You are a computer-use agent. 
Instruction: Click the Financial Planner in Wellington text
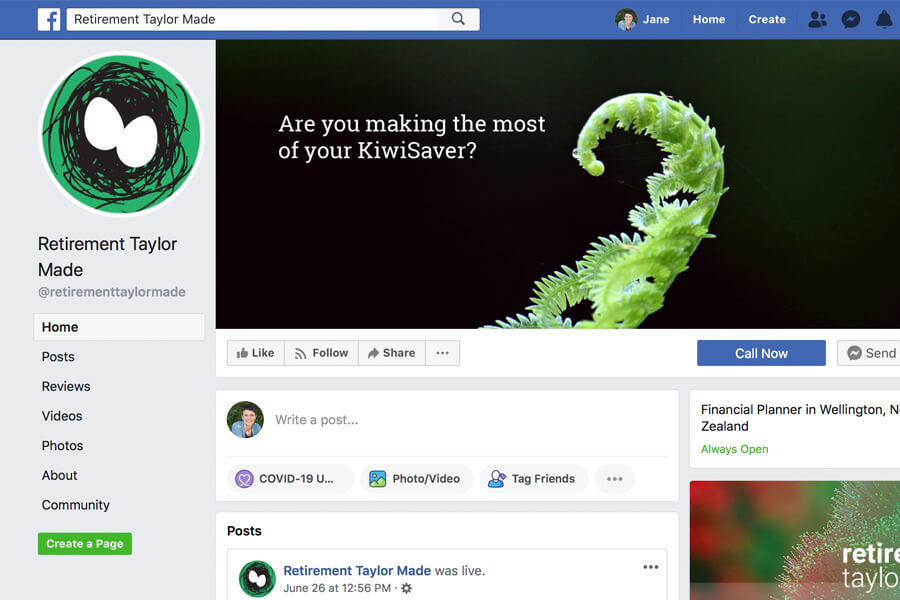800,418
